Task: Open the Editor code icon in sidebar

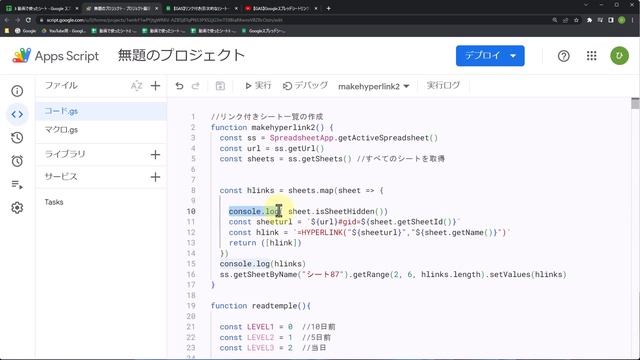Action: click(17, 114)
